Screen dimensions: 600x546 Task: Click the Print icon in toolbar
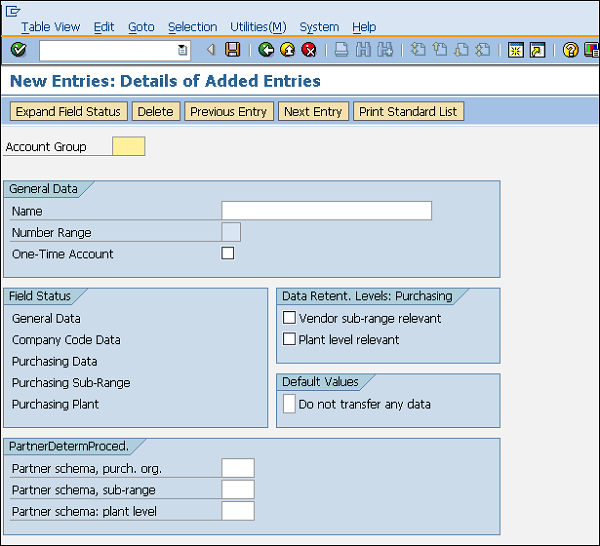(x=341, y=50)
